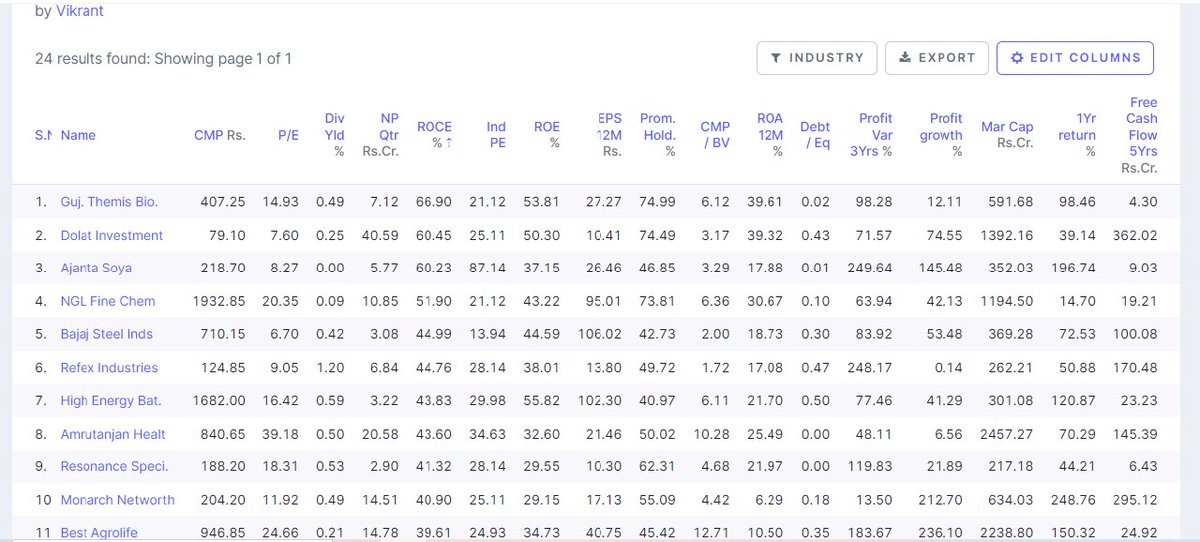Image resolution: width=1200 pixels, height=542 pixels.
Task: Click the download icon on Export button
Action: (905, 58)
